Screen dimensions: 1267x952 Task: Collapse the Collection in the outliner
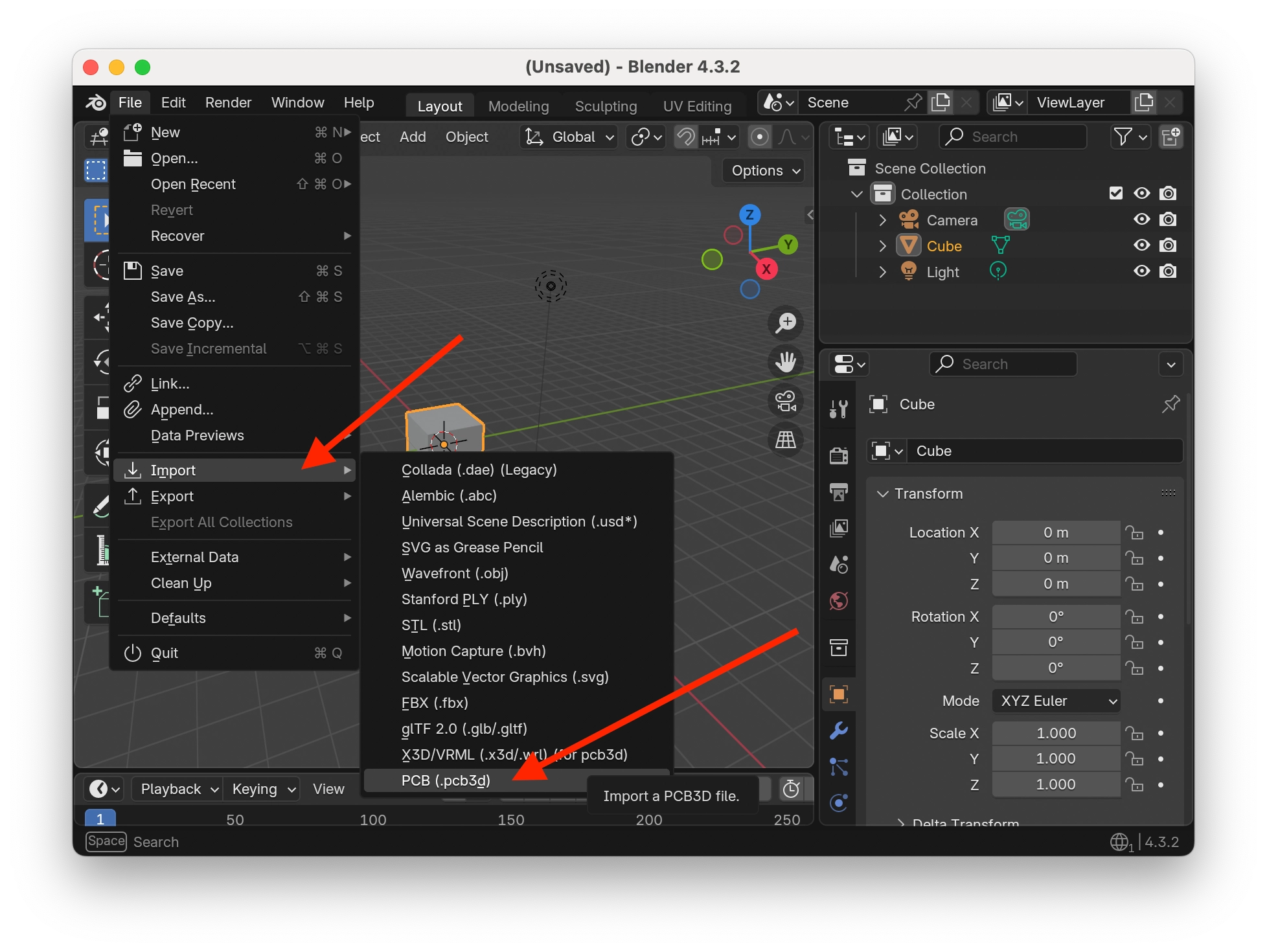tap(856, 194)
